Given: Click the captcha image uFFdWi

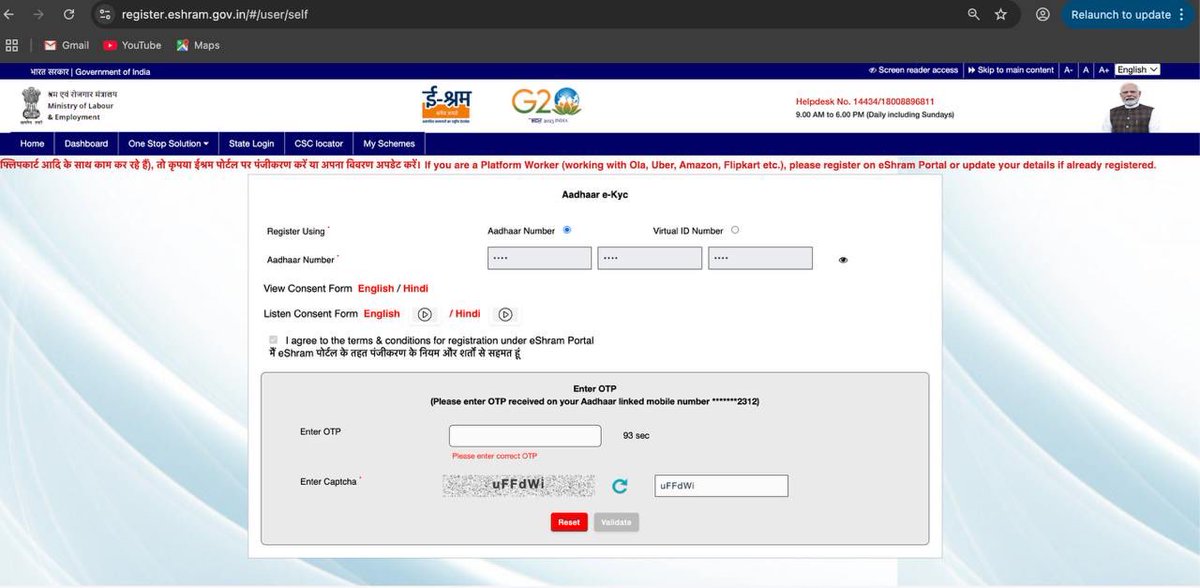Looking at the screenshot, I should pyautogui.click(x=518, y=485).
